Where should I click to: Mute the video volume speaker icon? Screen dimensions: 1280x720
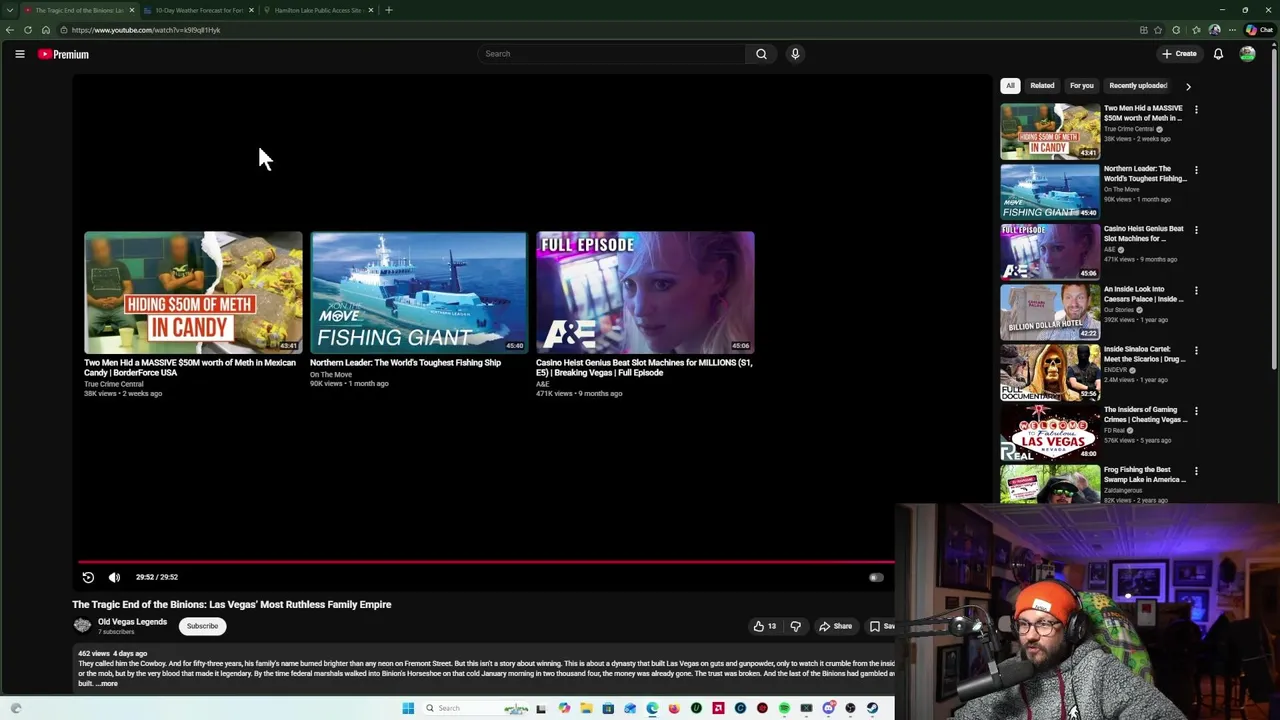point(114,577)
